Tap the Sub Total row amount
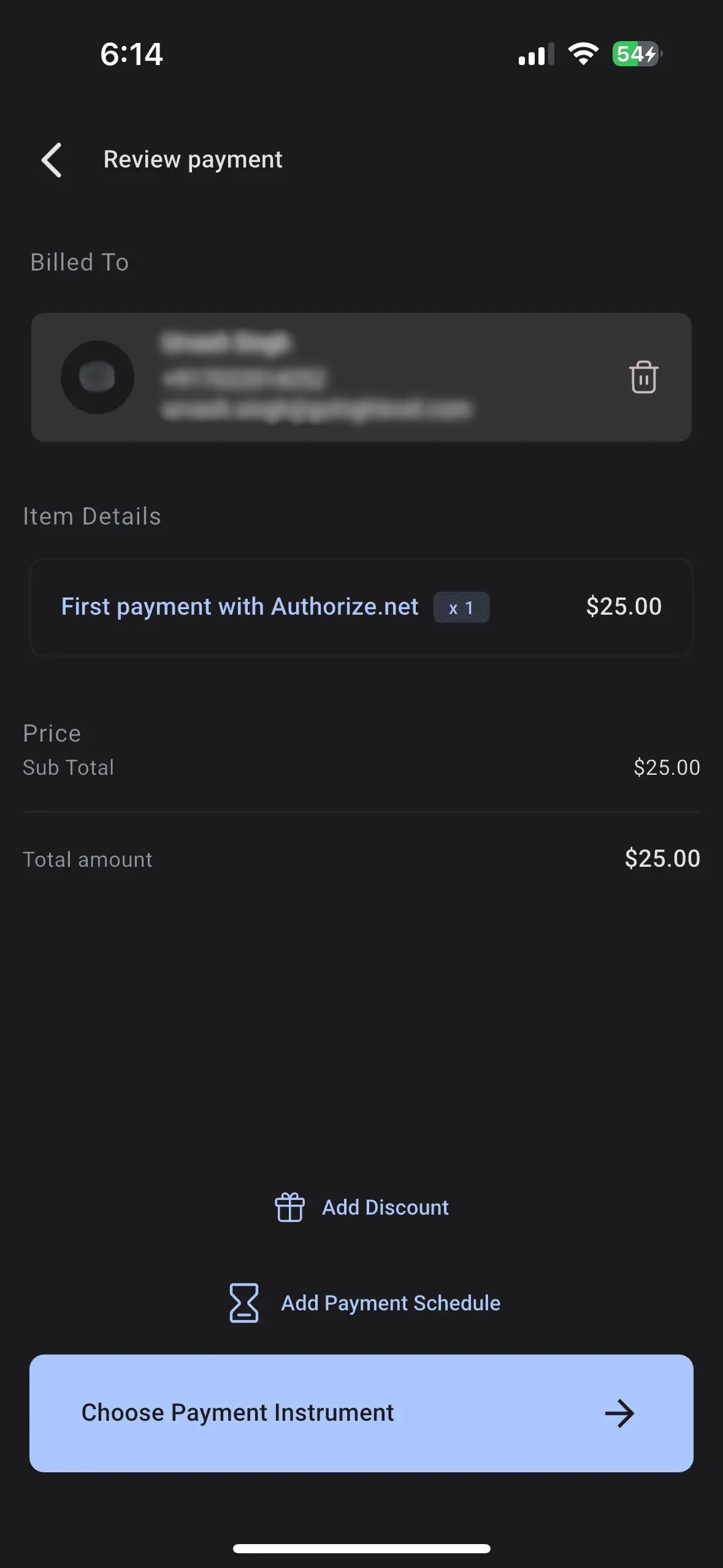 (667, 767)
